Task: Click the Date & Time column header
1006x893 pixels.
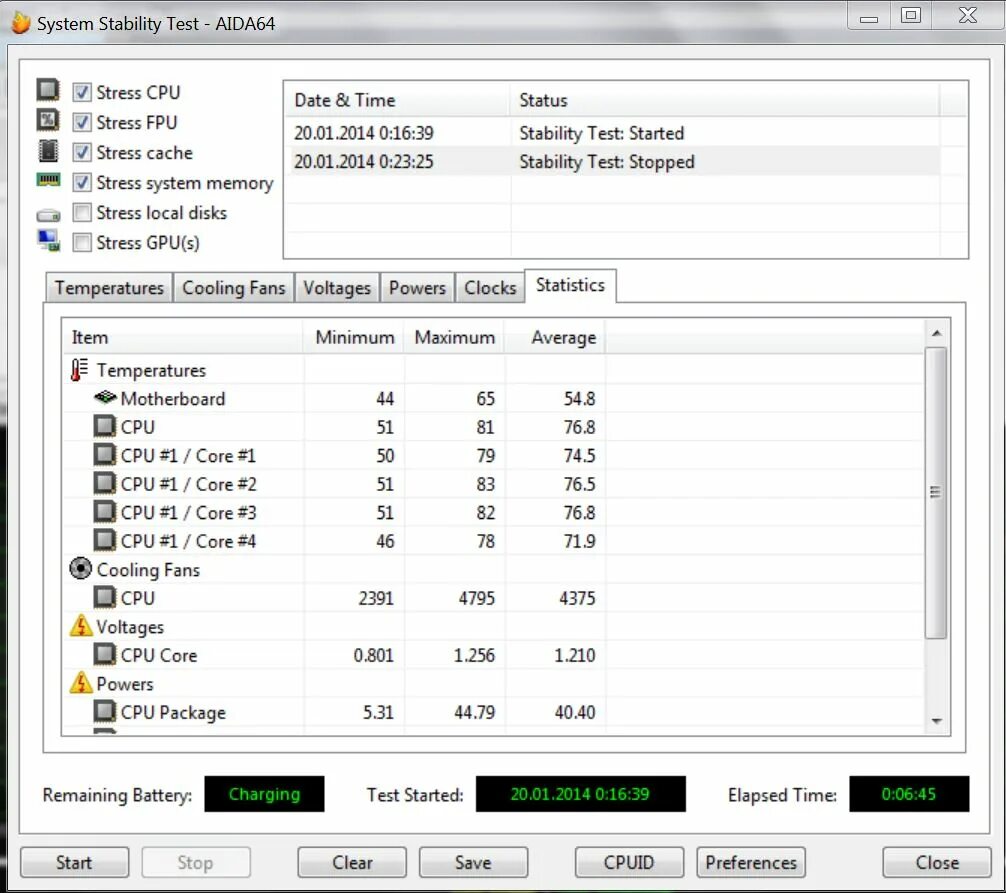Action: pos(397,100)
